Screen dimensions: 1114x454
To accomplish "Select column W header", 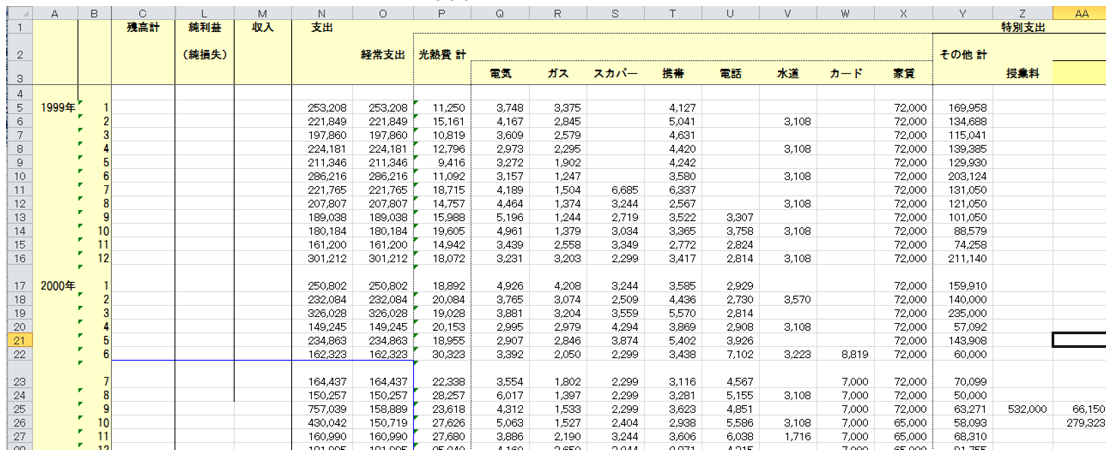I will [845, 13].
